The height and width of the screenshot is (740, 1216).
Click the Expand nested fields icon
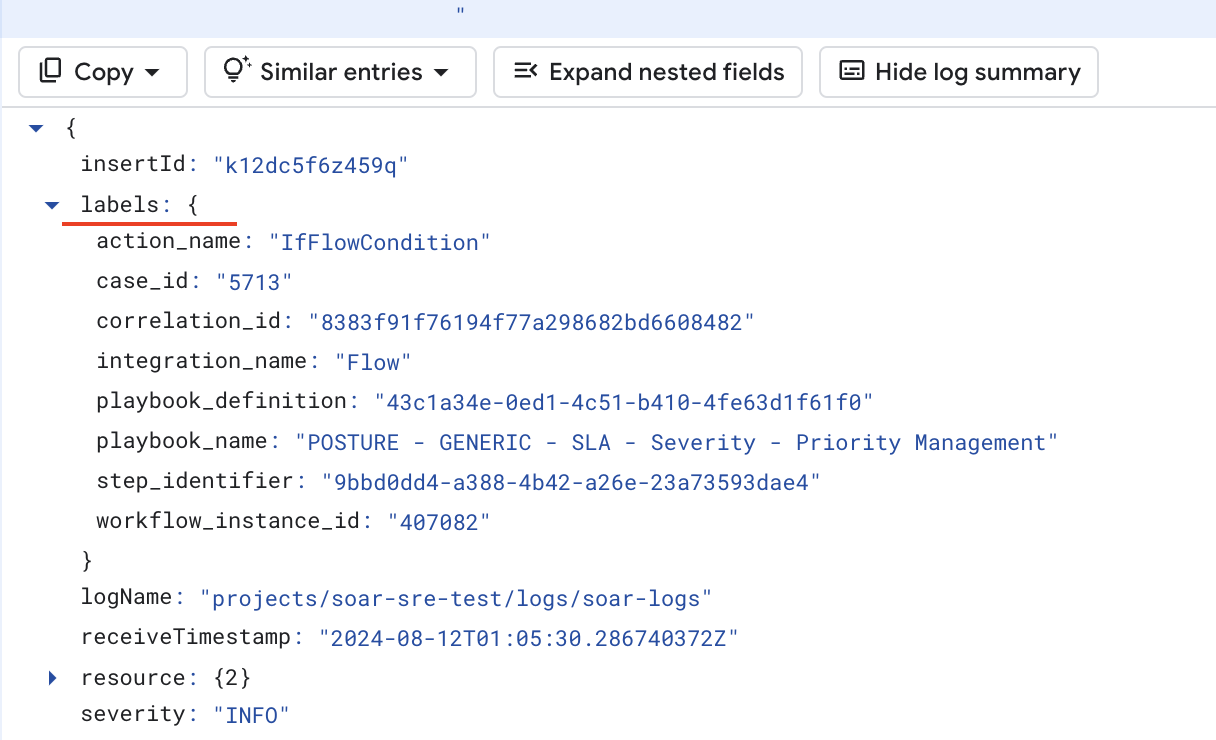(x=527, y=71)
